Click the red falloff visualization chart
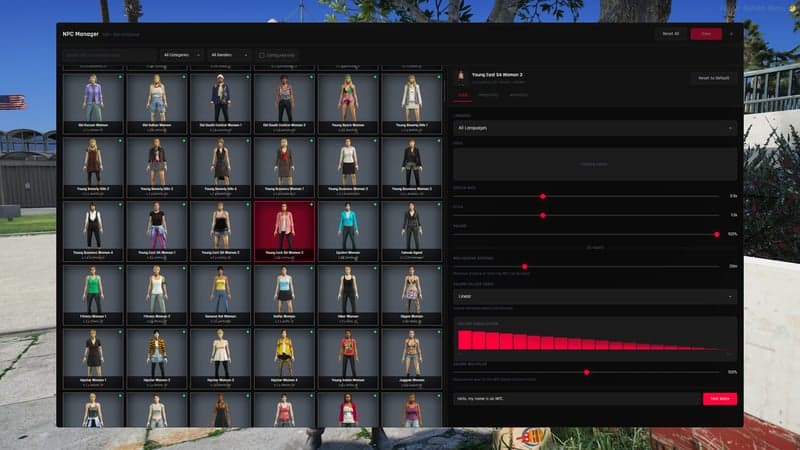 (x=594, y=339)
